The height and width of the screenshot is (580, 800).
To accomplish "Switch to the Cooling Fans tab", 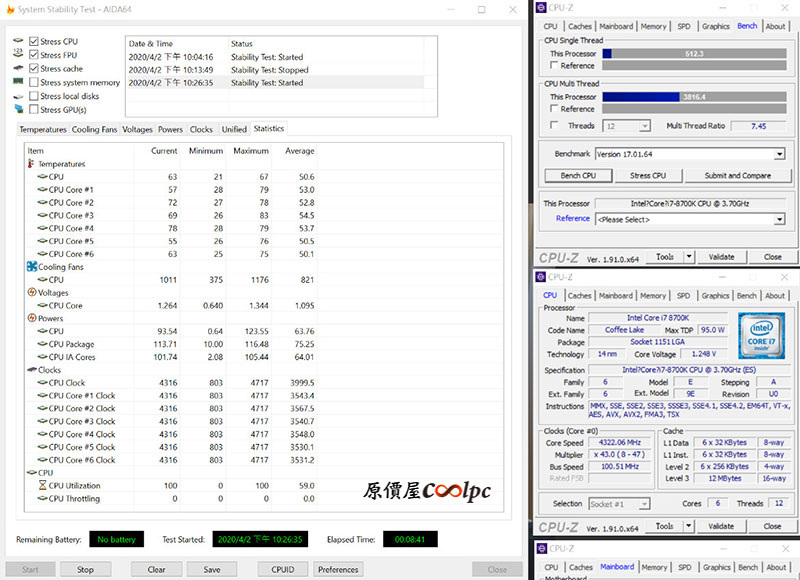I will click(x=94, y=130).
